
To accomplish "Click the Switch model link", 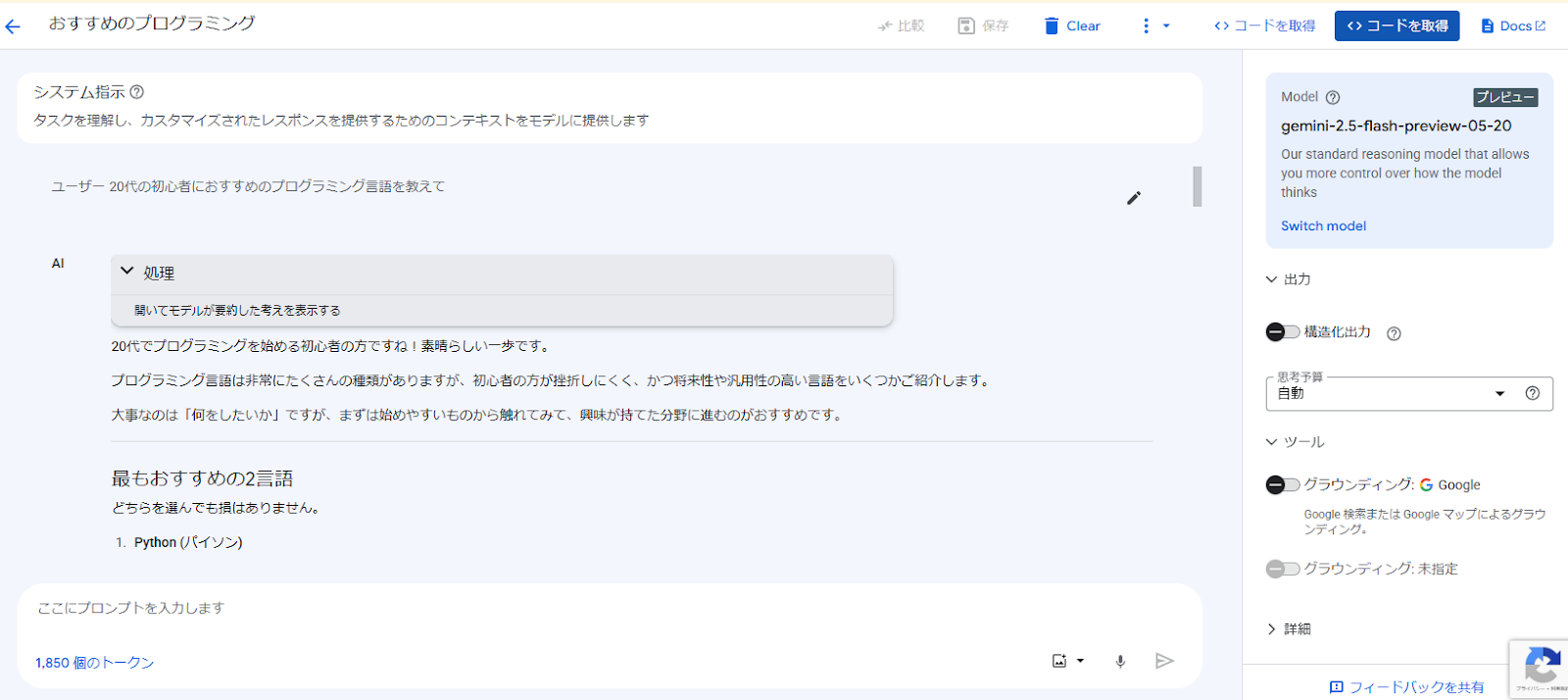I will (x=1323, y=226).
